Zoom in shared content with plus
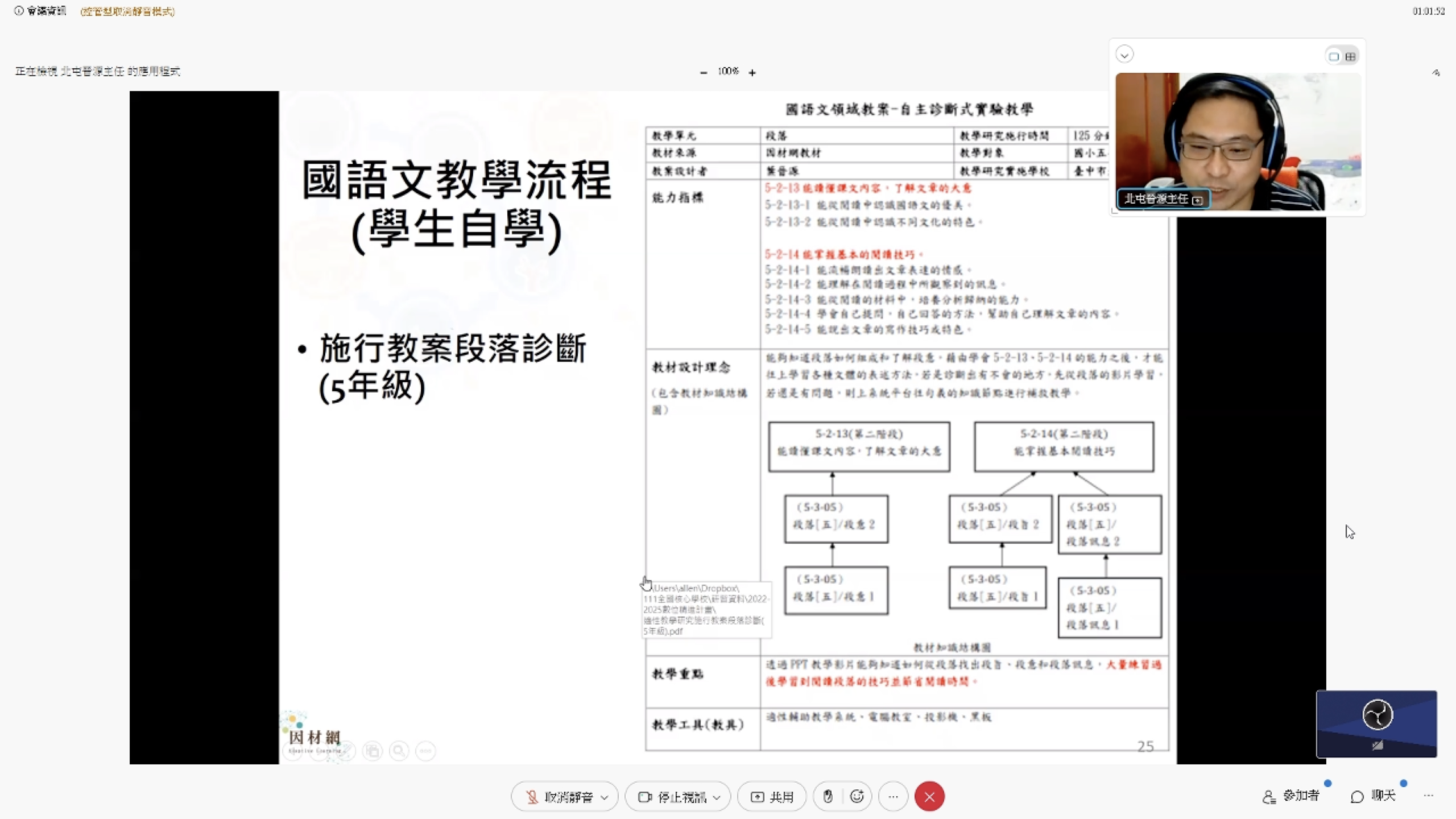 [x=752, y=72]
